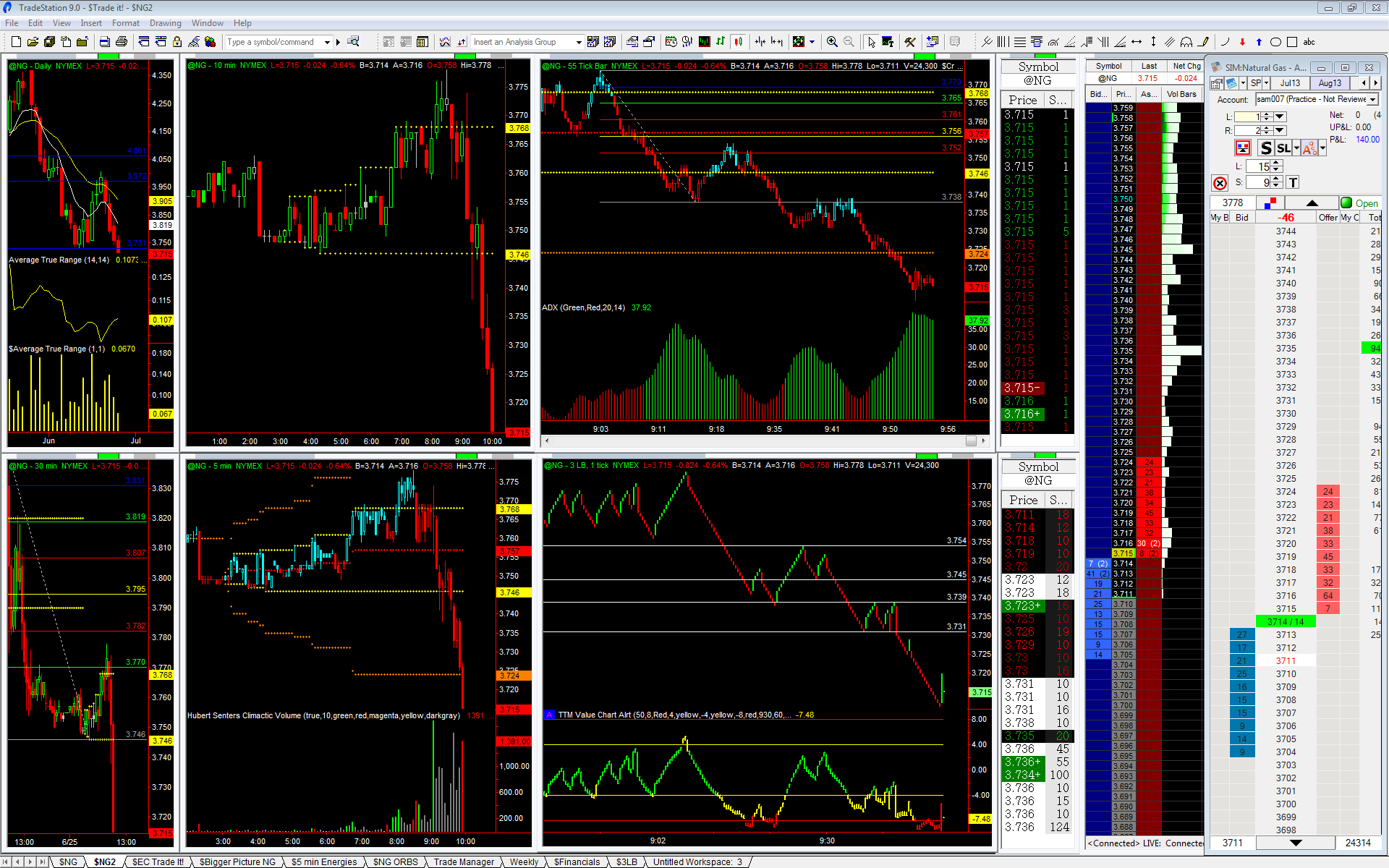Click the 55 Tick chart horizontal scrollbar
The image size is (1389, 868).
765,441
